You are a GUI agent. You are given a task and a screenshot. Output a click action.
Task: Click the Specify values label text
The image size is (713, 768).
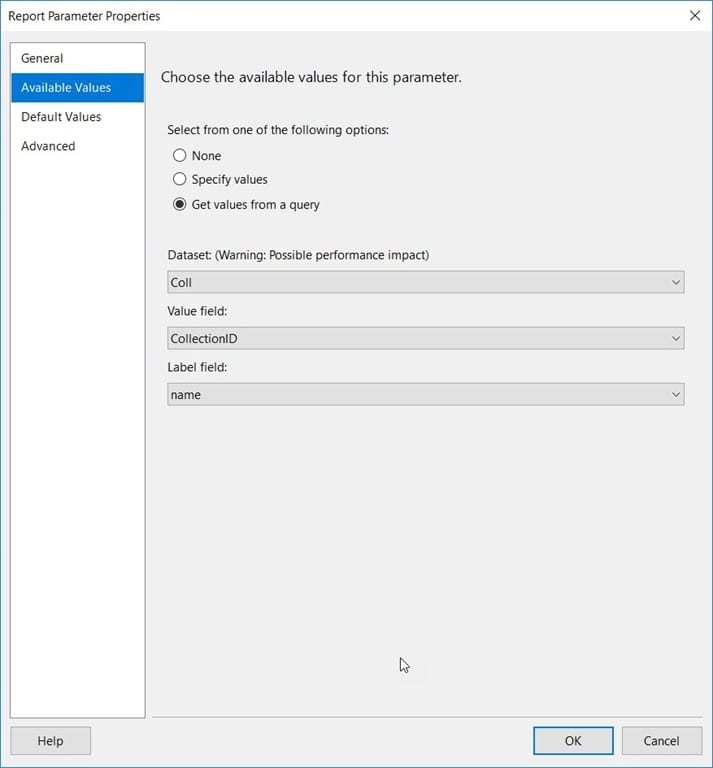[x=230, y=180]
